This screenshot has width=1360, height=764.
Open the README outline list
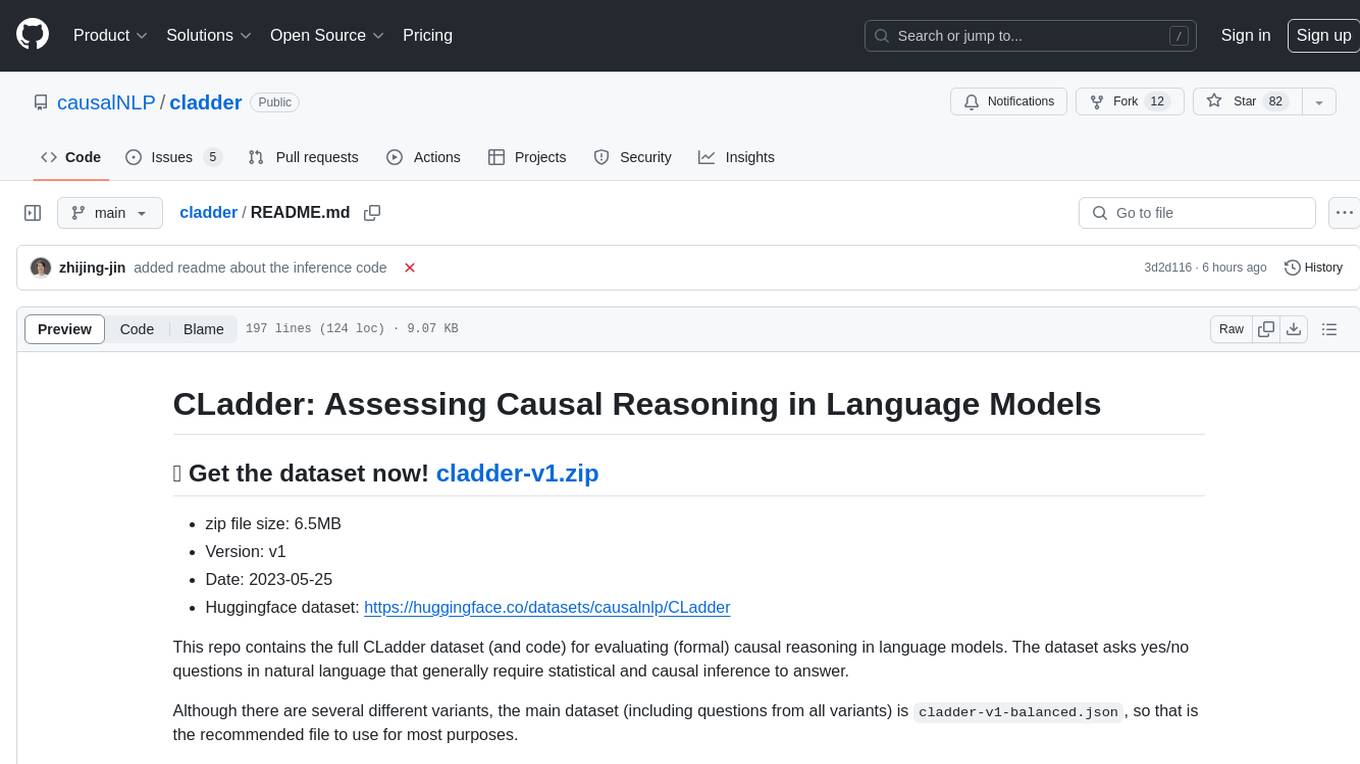1329,329
